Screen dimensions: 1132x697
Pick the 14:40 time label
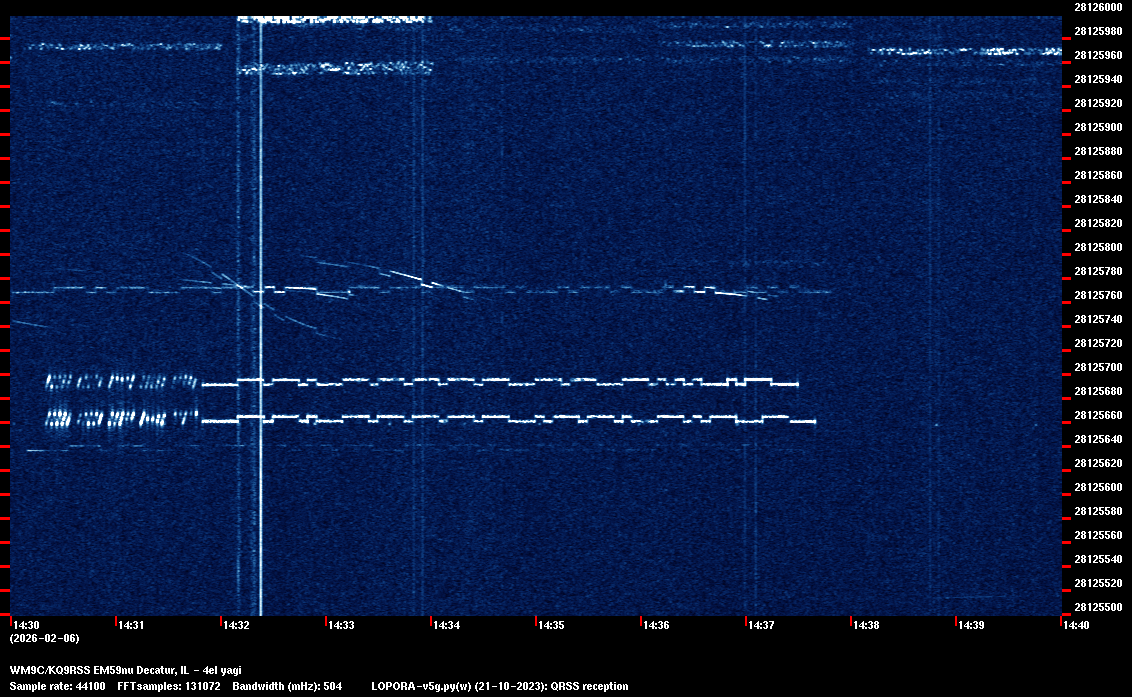point(1075,626)
